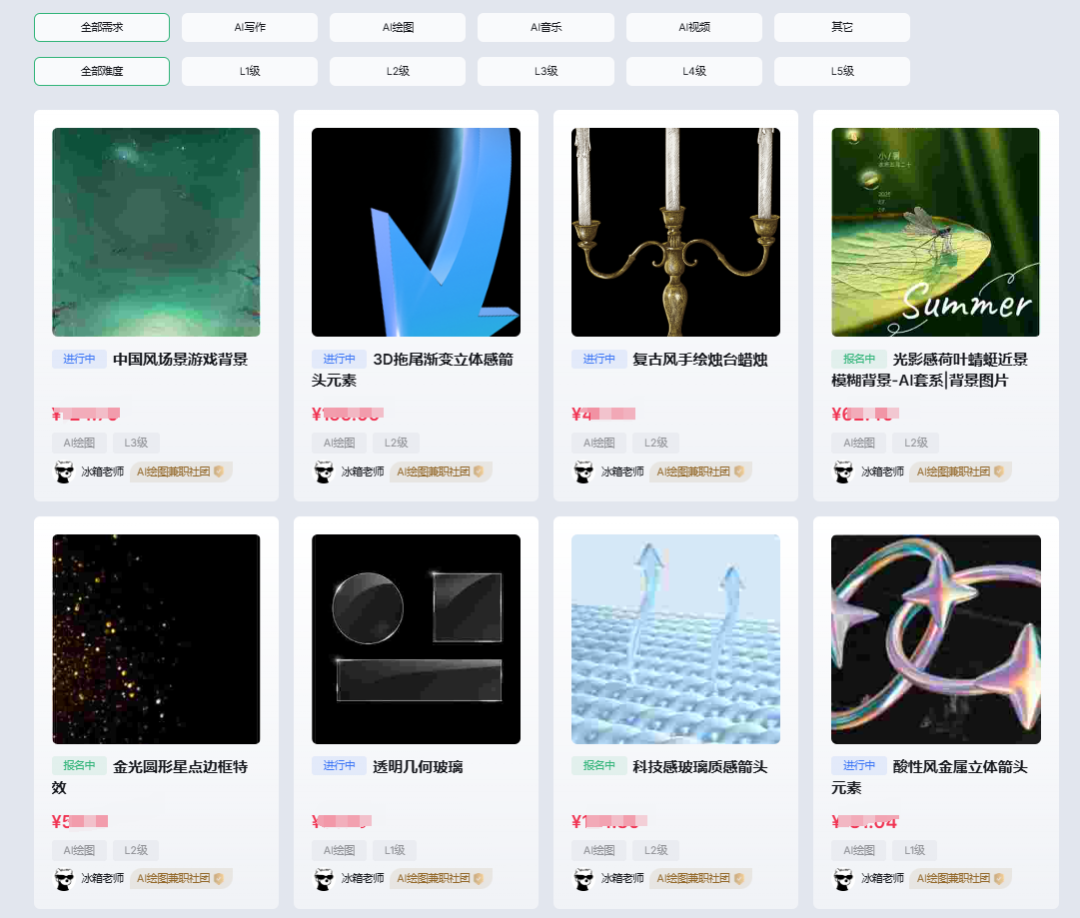Choose the AI视频 category filter

(x=694, y=28)
